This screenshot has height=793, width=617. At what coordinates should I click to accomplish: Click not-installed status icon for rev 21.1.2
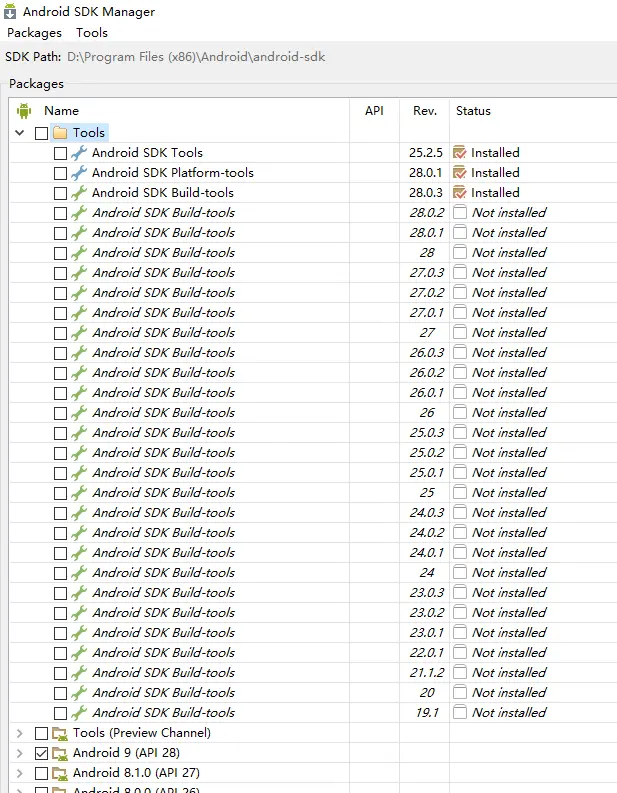tap(460, 672)
